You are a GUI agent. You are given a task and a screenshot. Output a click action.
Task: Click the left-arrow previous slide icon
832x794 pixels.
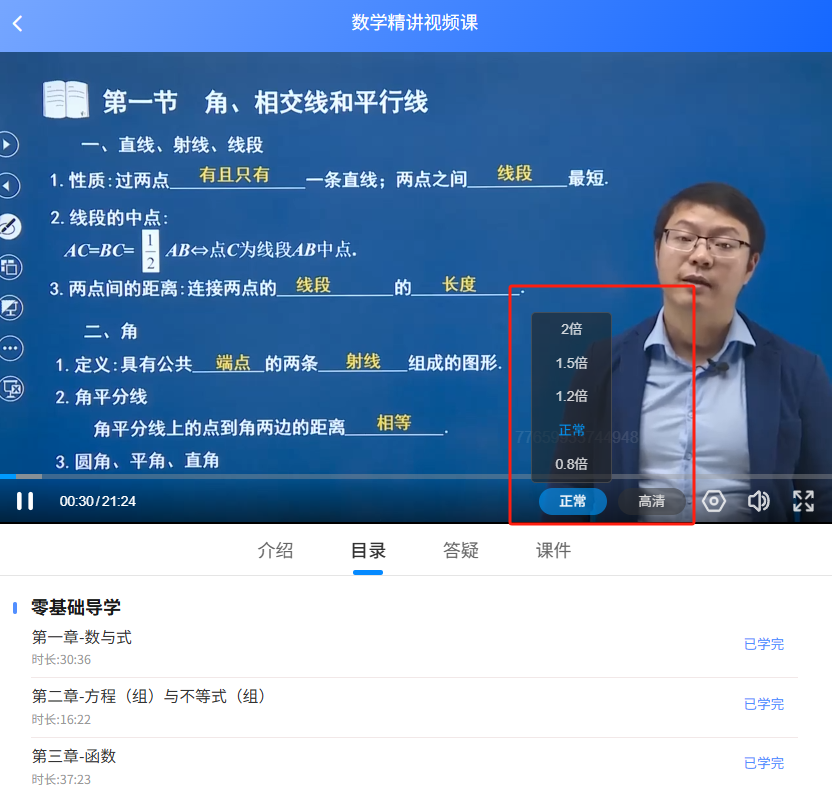click(x=7, y=186)
